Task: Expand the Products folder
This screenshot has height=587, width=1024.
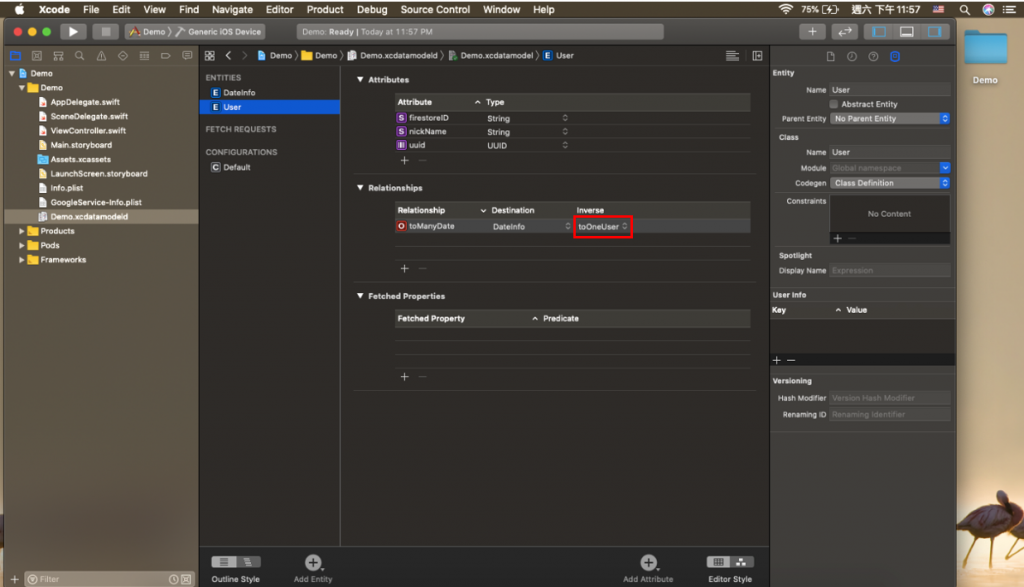Action: pos(22,231)
